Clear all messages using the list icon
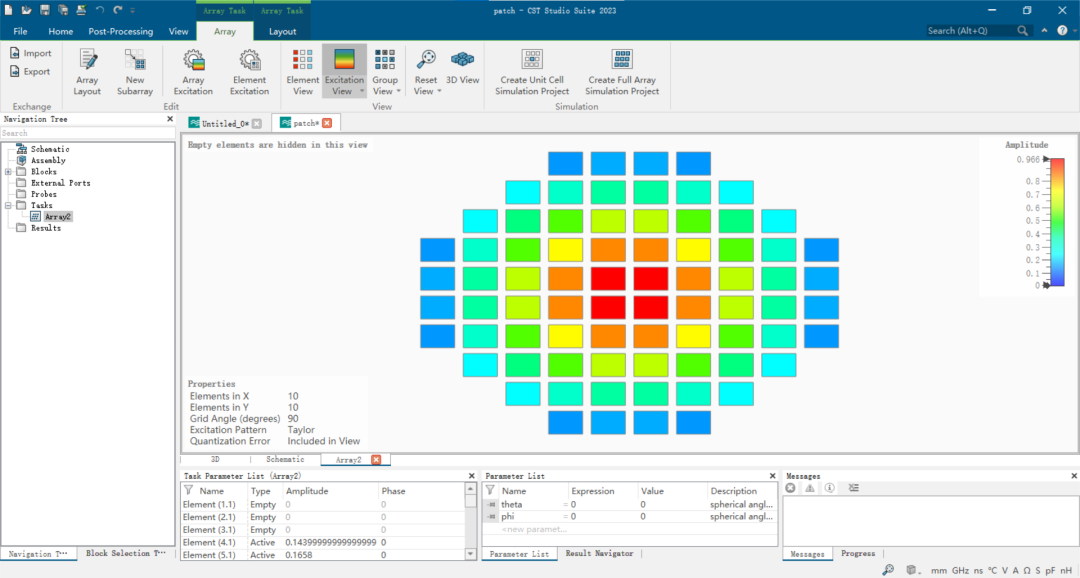Screen dimensions: 1080x578 tap(854, 488)
